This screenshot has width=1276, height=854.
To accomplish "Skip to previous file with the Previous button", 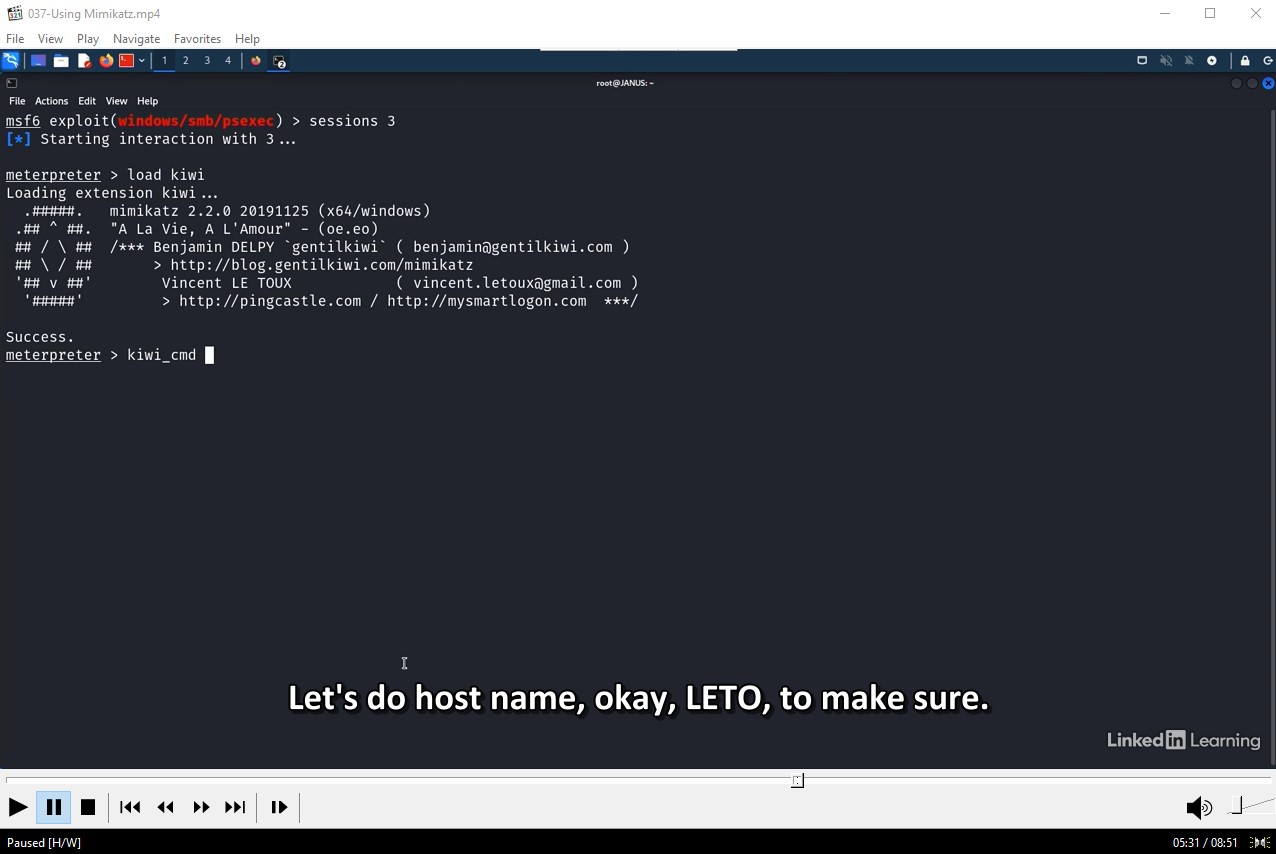I will (130, 807).
